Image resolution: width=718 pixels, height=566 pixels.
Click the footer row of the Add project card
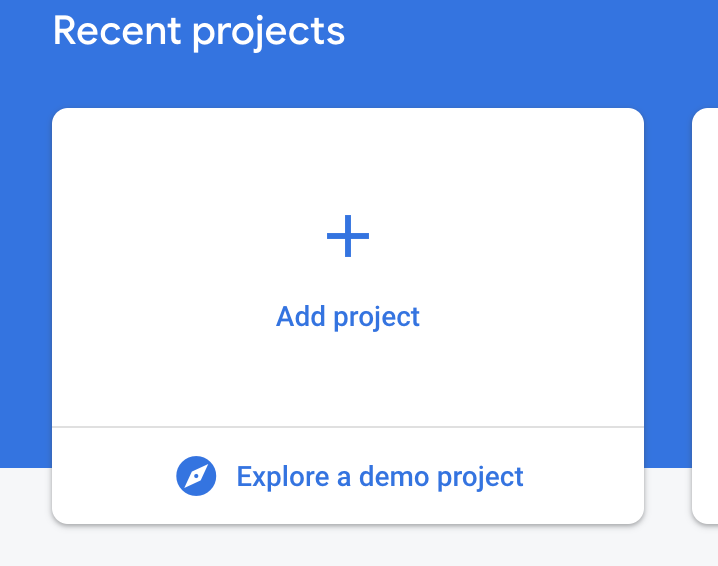tap(348, 476)
